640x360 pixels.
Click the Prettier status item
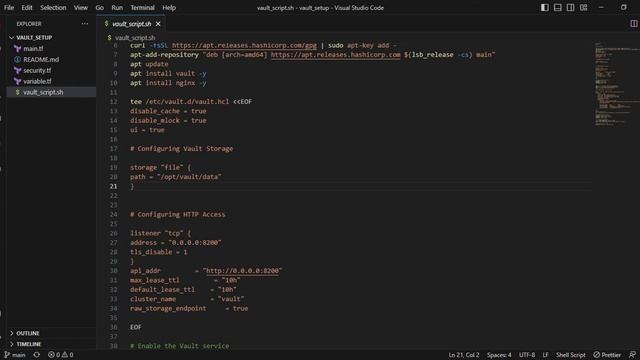pos(607,355)
